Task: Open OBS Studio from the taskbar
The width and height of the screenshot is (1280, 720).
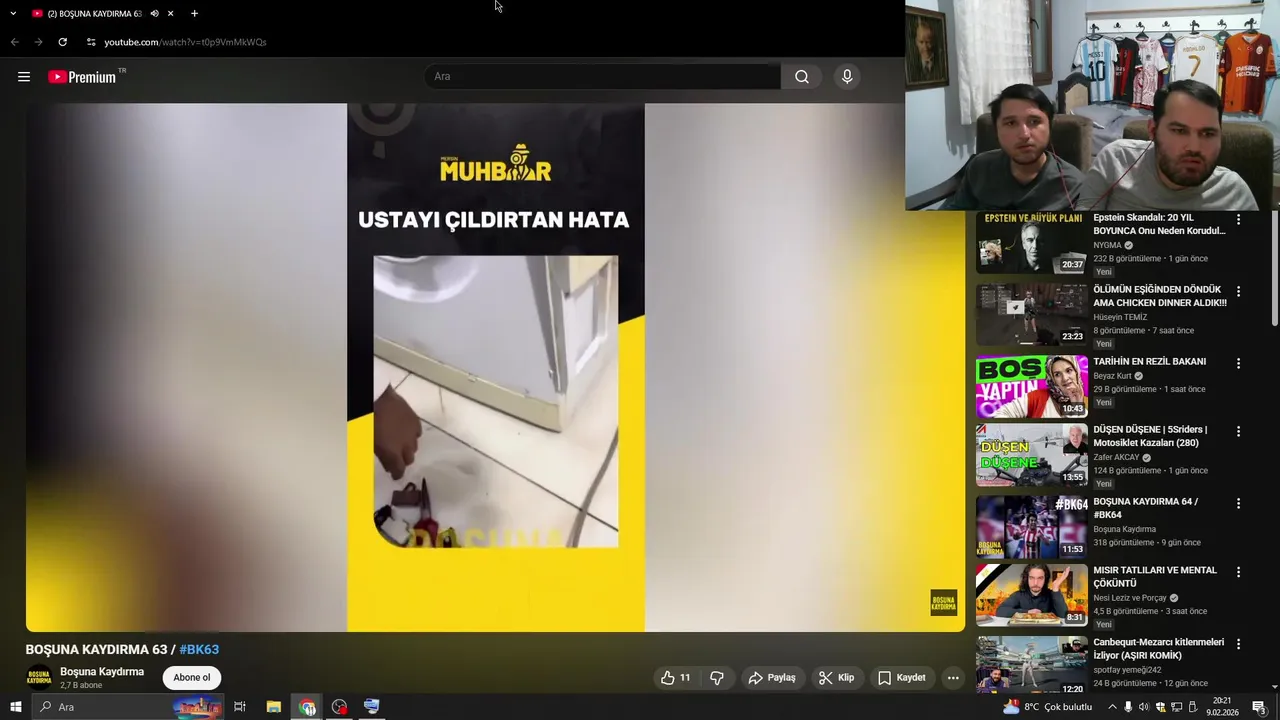Action: click(340, 707)
